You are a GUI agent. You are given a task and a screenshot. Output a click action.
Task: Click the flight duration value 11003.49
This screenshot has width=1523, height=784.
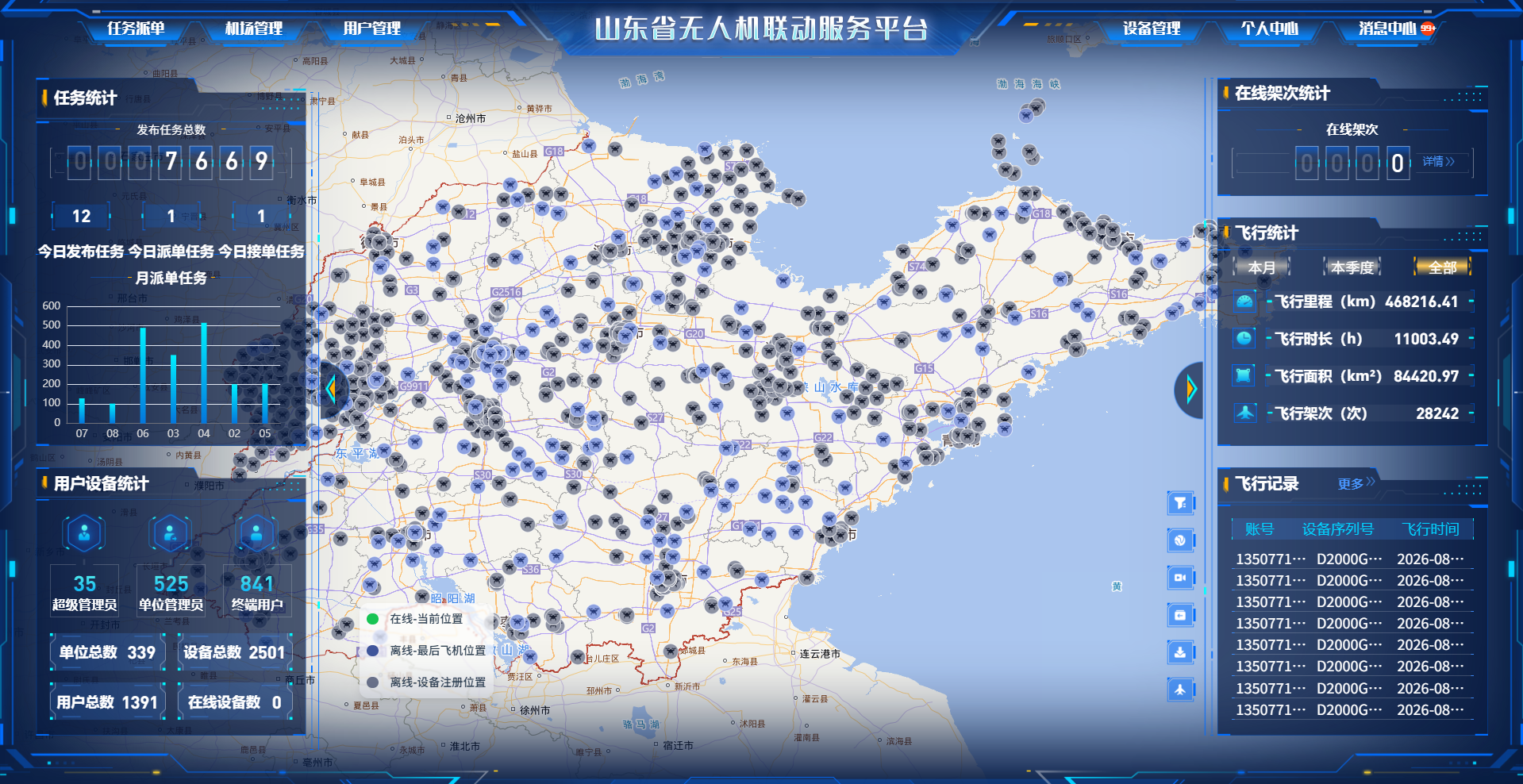[x=1426, y=339]
